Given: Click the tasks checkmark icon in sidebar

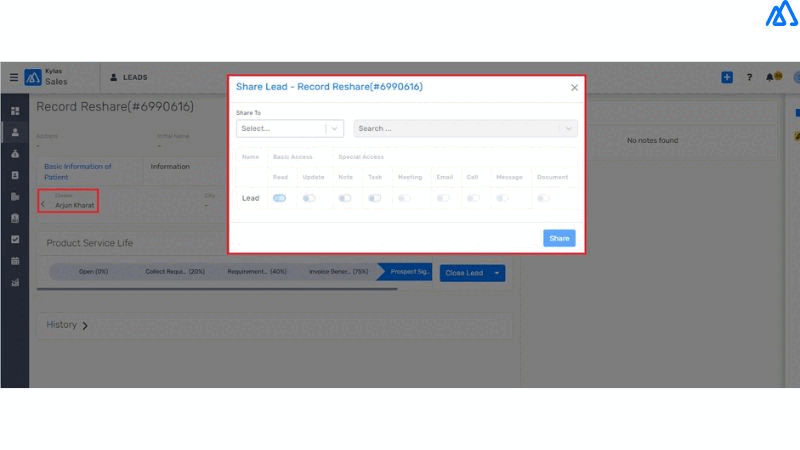Looking at the screenshot, I should (15, 239).
